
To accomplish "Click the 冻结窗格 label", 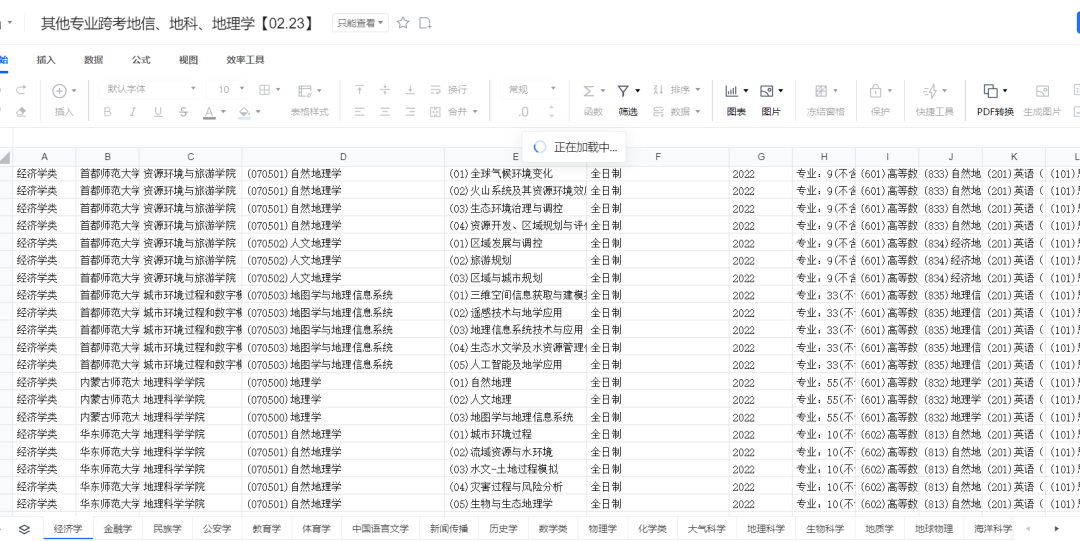I will [825, 112].
